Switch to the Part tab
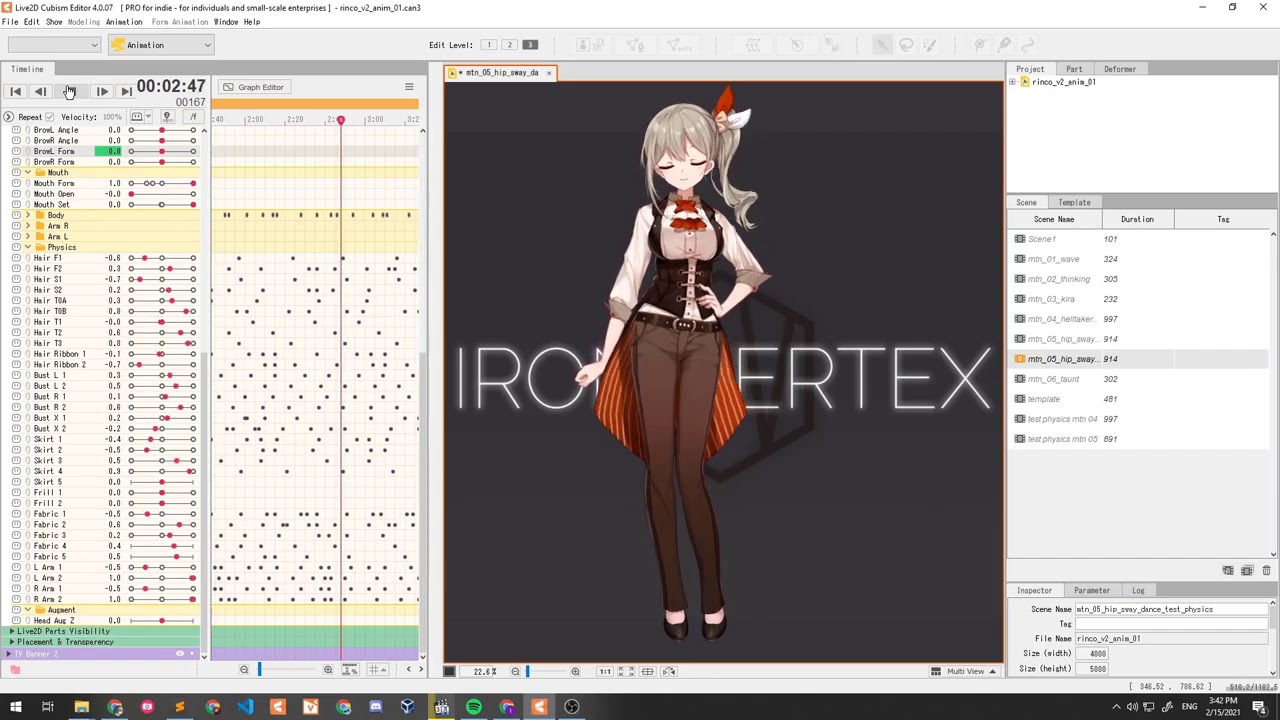This screenshot has width=1280, height=720. point(1073,69)
